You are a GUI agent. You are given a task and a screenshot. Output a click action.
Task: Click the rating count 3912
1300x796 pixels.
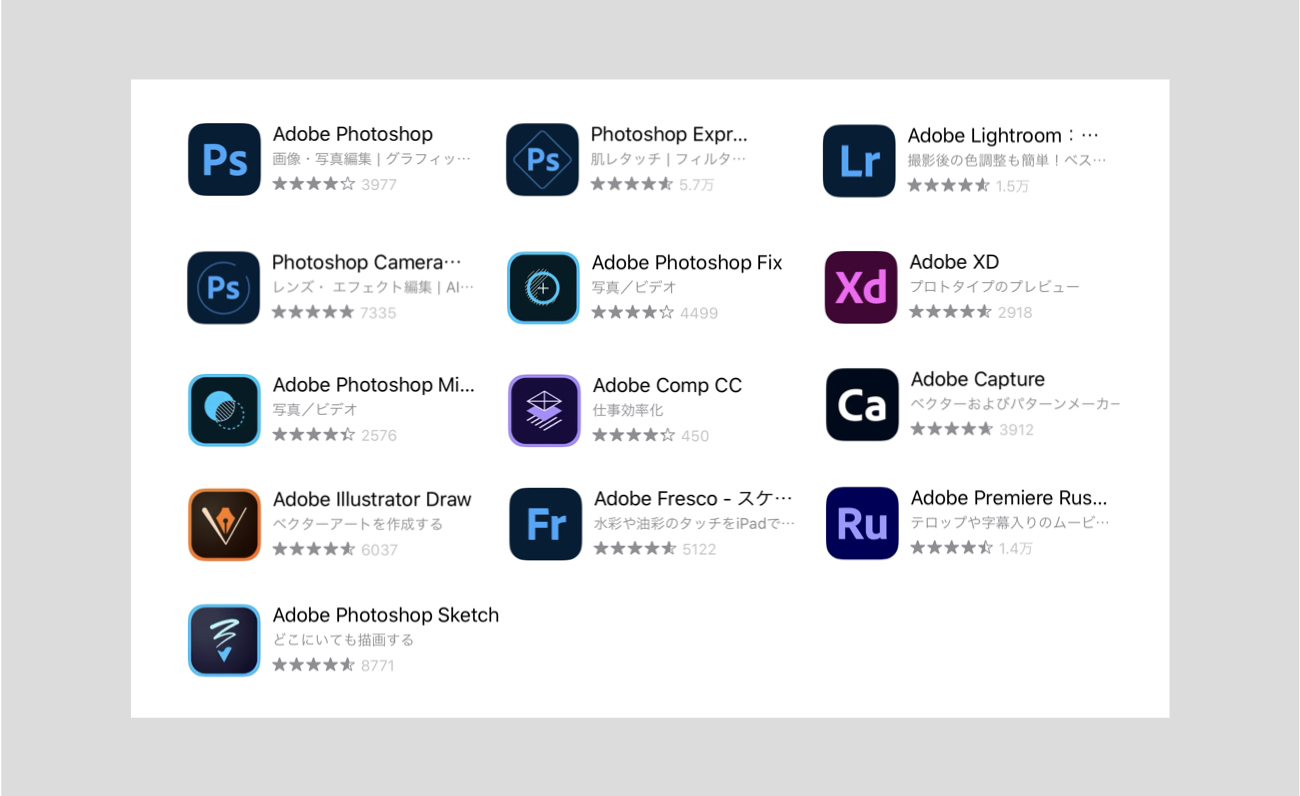coord(1016,429)
